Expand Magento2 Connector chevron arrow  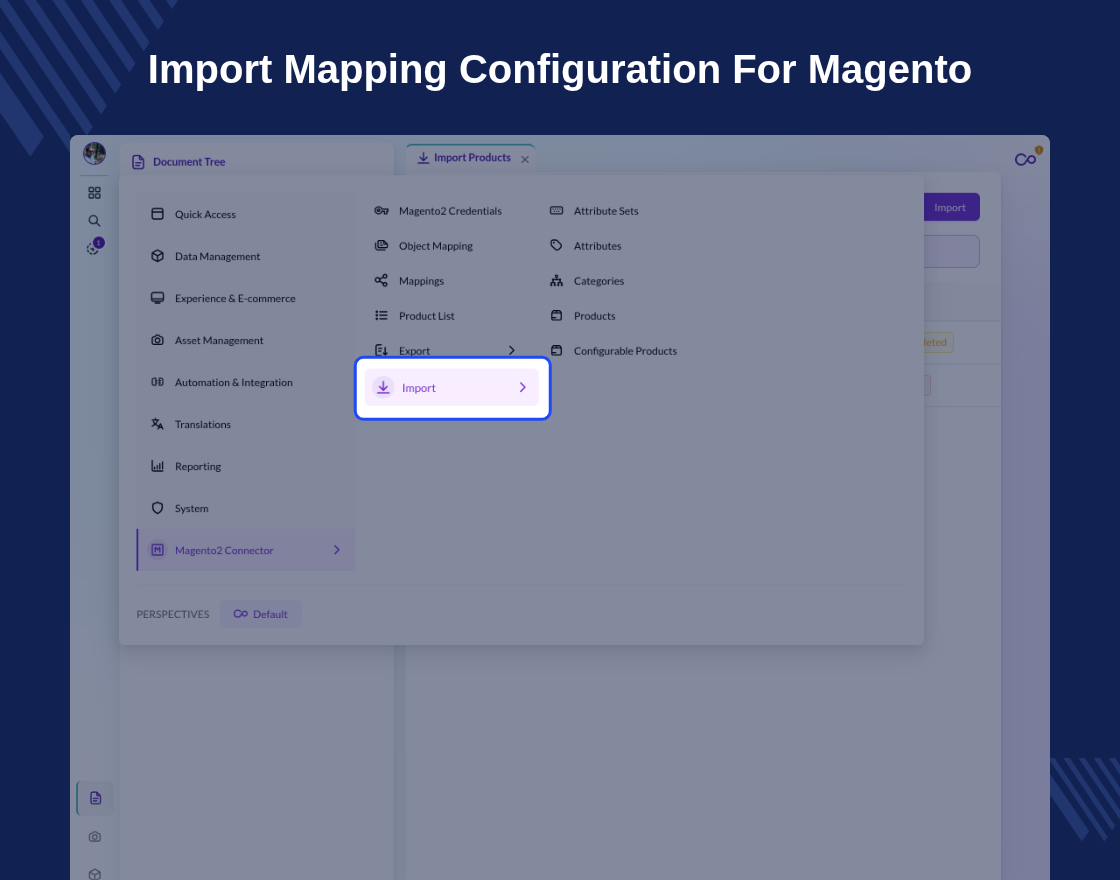[337, 550]
